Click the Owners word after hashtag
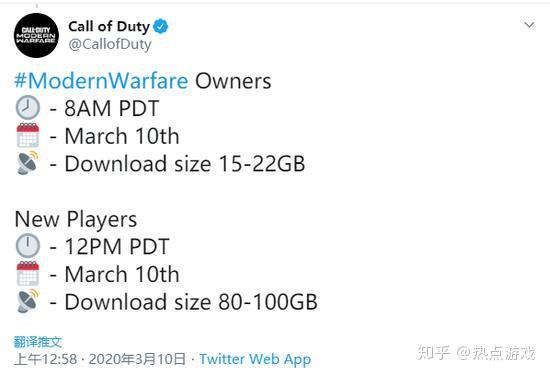This screenshot has height=376, width=550. click(x=233, y=81)
